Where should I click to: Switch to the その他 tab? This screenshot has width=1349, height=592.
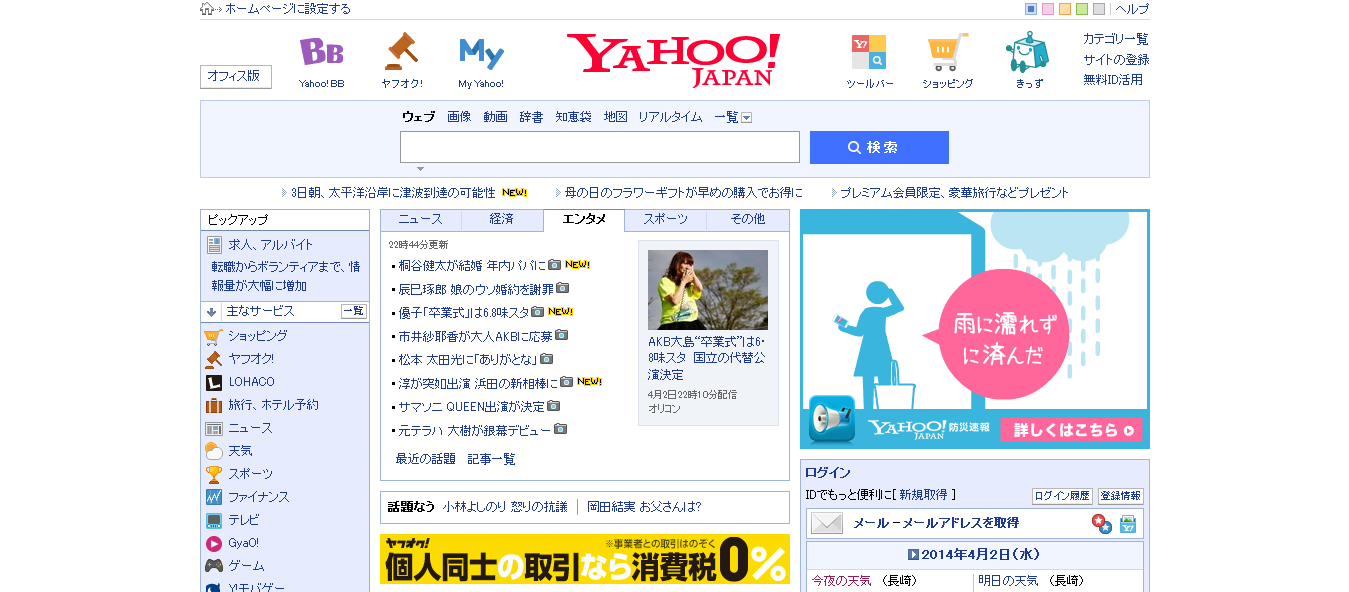747,219
